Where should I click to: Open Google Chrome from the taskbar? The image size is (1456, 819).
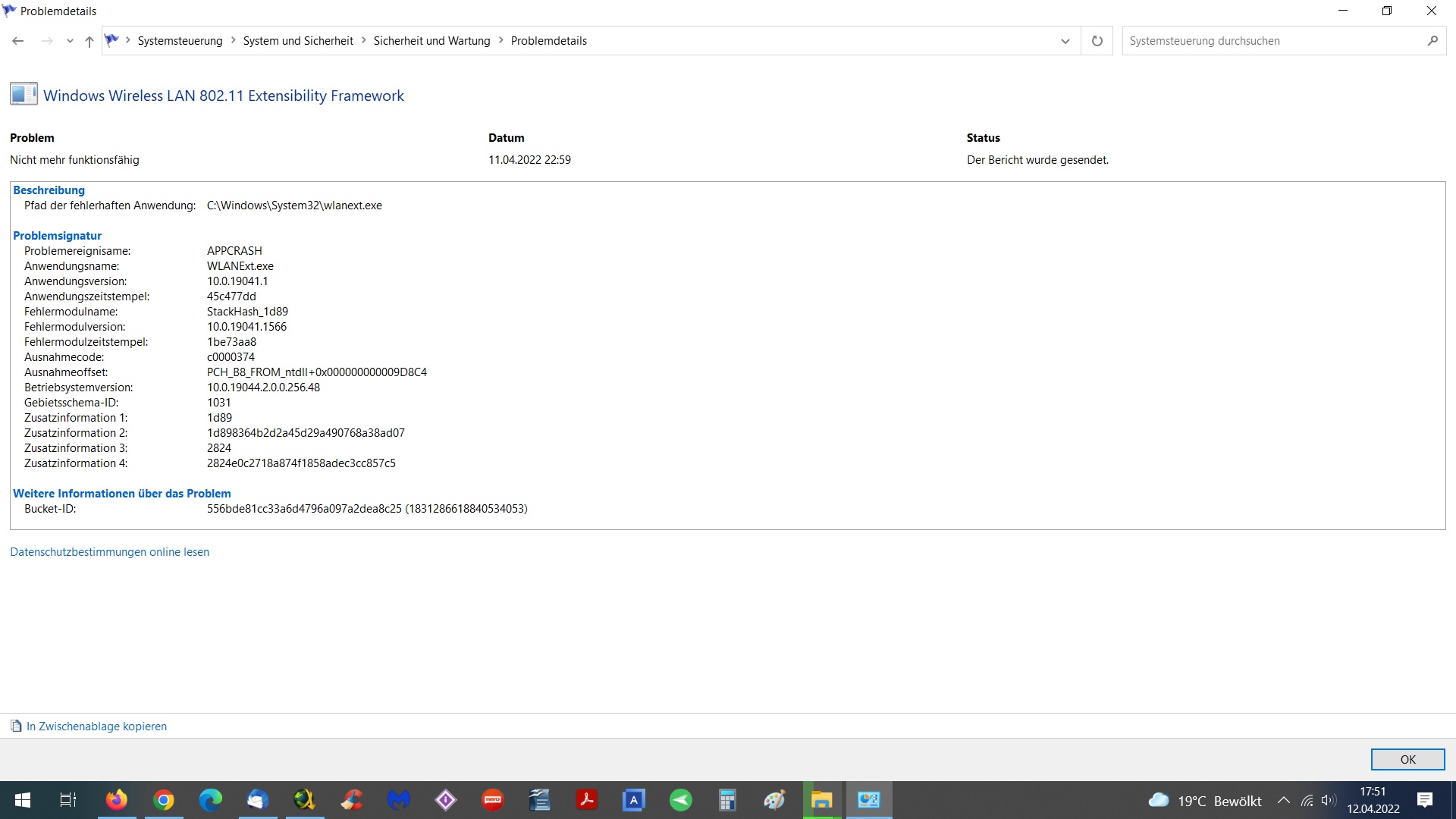click(164, 800)
